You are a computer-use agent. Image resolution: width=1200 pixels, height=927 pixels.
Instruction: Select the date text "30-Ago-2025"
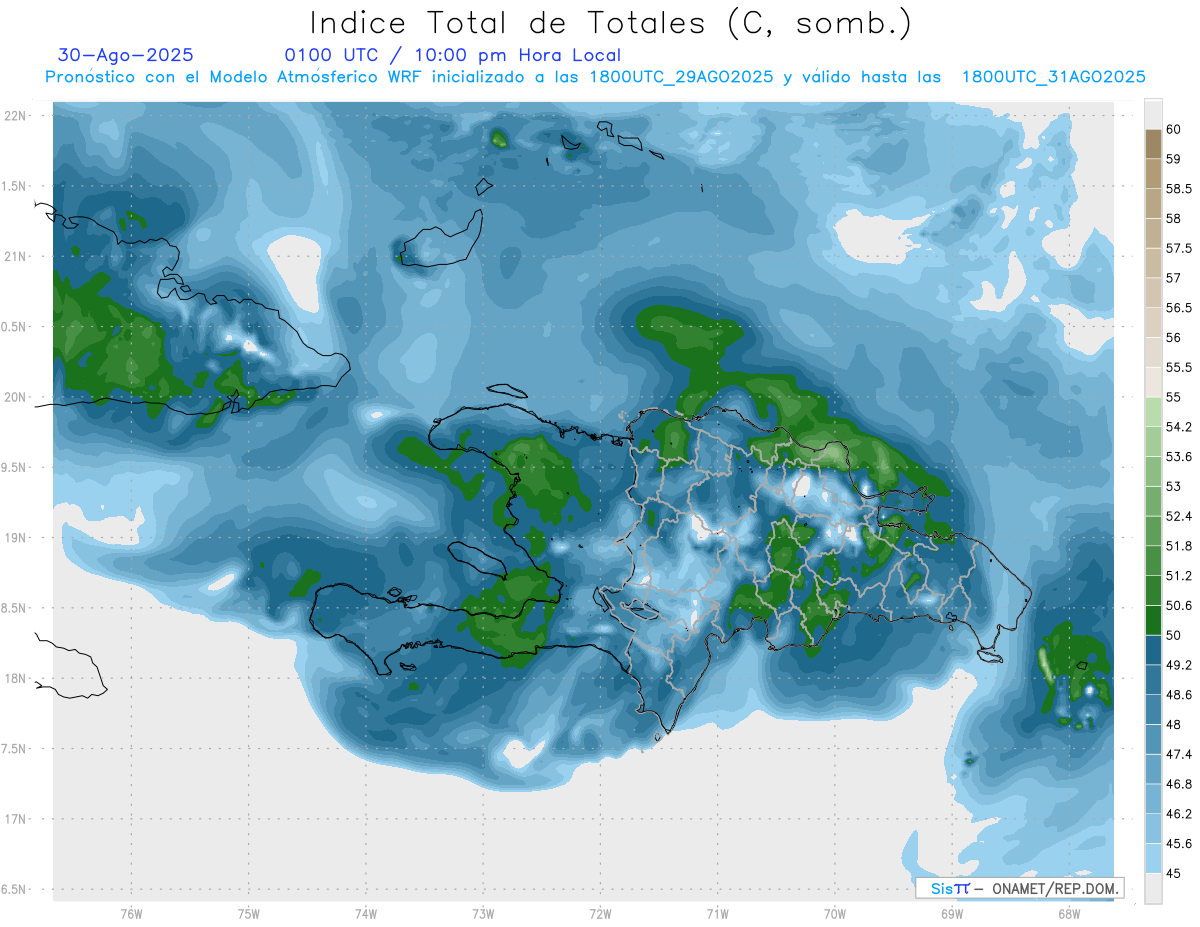tap(126, 55)
